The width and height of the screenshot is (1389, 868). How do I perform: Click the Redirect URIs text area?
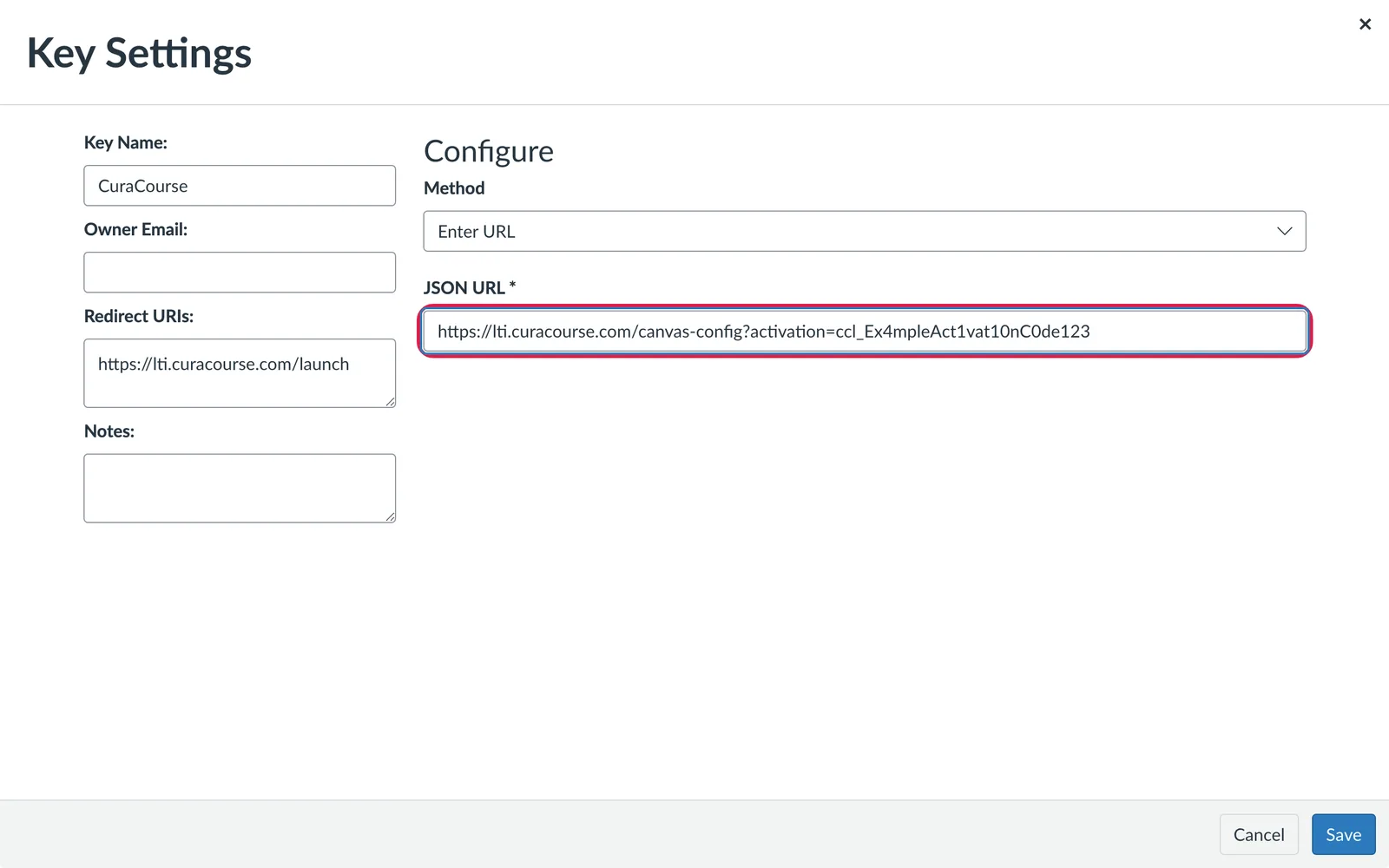click(240, 373)
